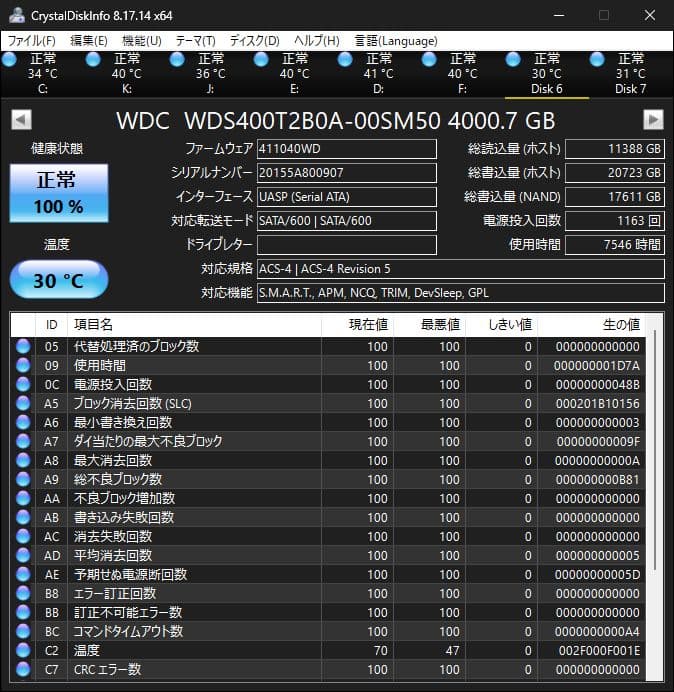Click total host writes value 20723 GB
This screenshot has width=674, height=692.
(x=615, y=173)
